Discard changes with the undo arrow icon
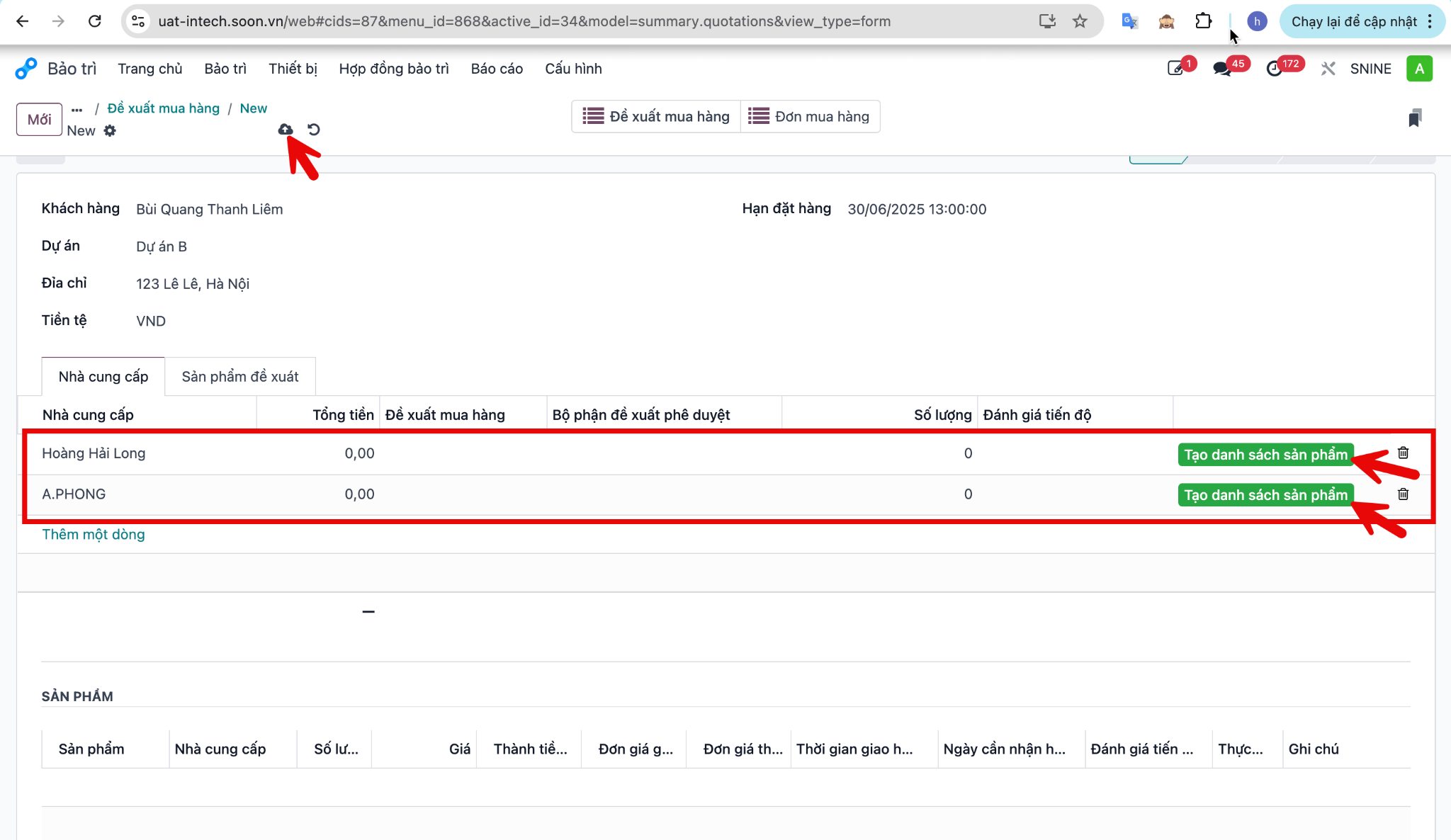This screenshot has width=1451, height=840. 314,130
